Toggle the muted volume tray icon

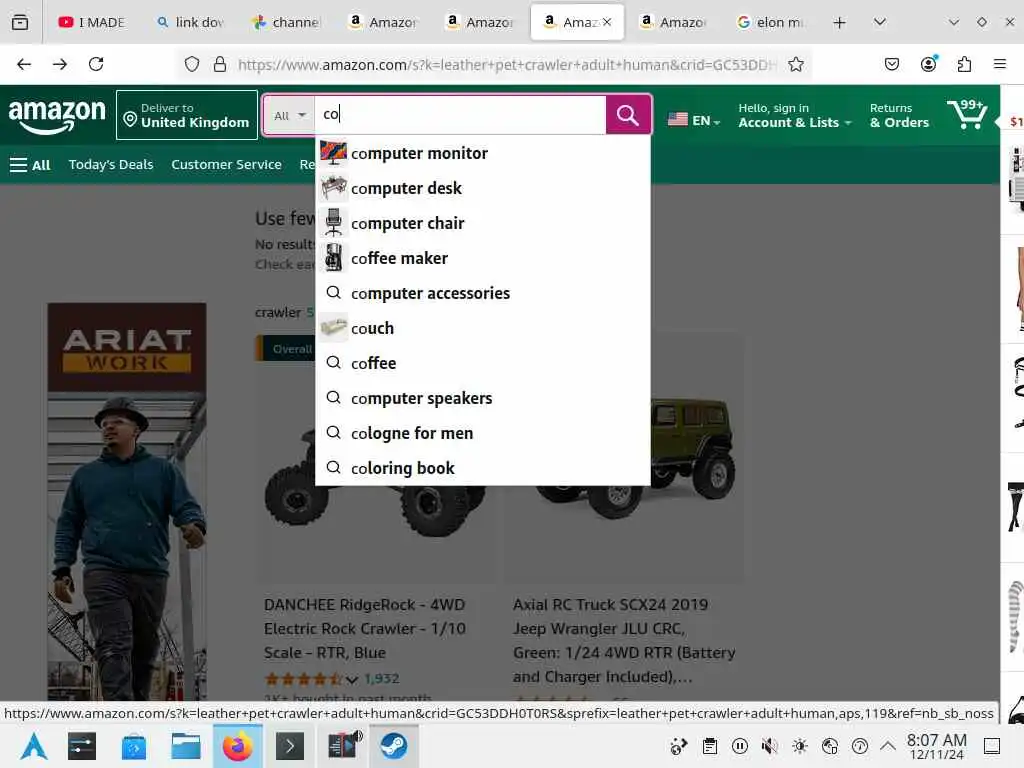(769, 746)
